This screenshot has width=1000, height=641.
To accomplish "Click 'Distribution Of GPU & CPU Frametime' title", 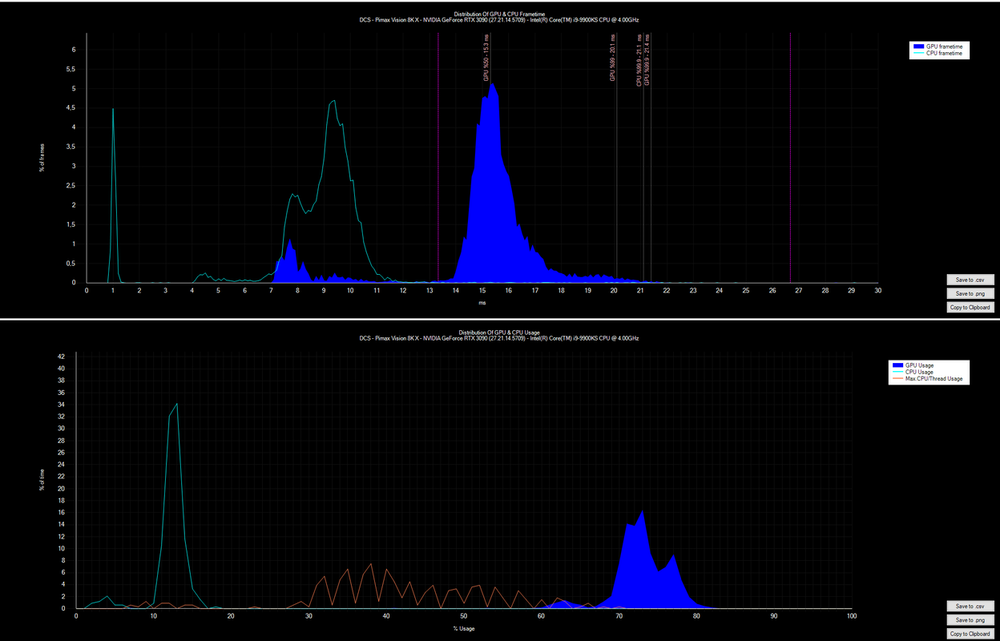I will (499, 13).
